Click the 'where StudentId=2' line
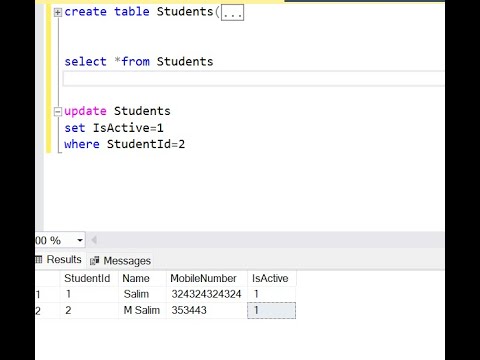The image size is (480, 360). click(x=125, y=144)
